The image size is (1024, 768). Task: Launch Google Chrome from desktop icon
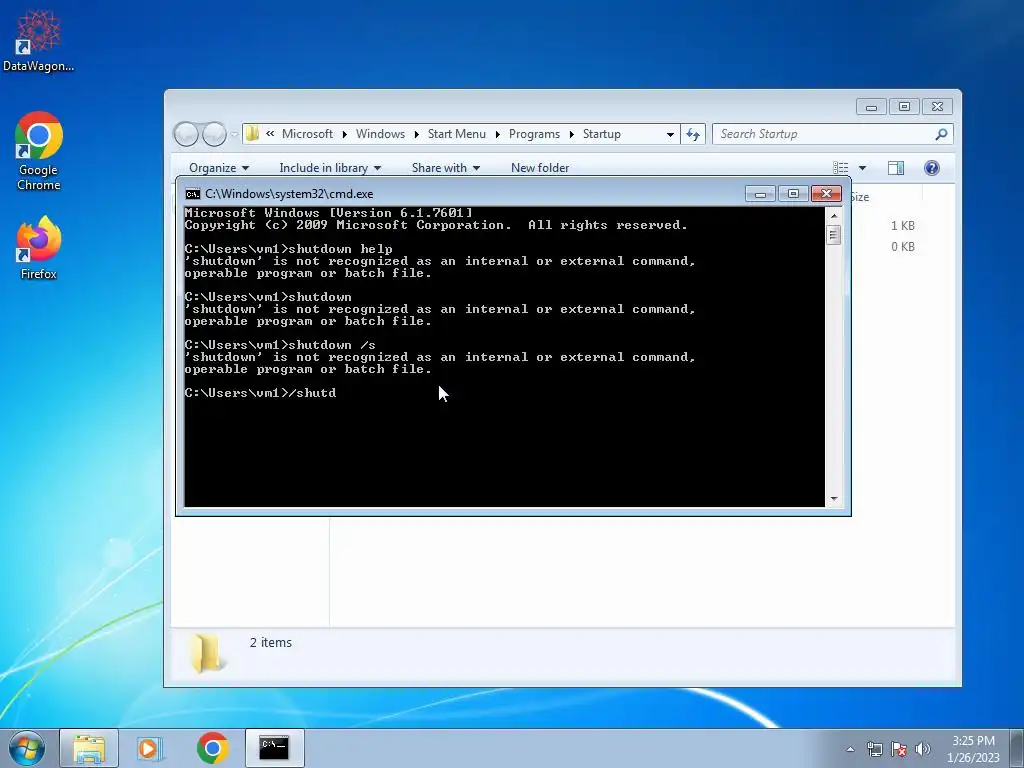(39, 152)
